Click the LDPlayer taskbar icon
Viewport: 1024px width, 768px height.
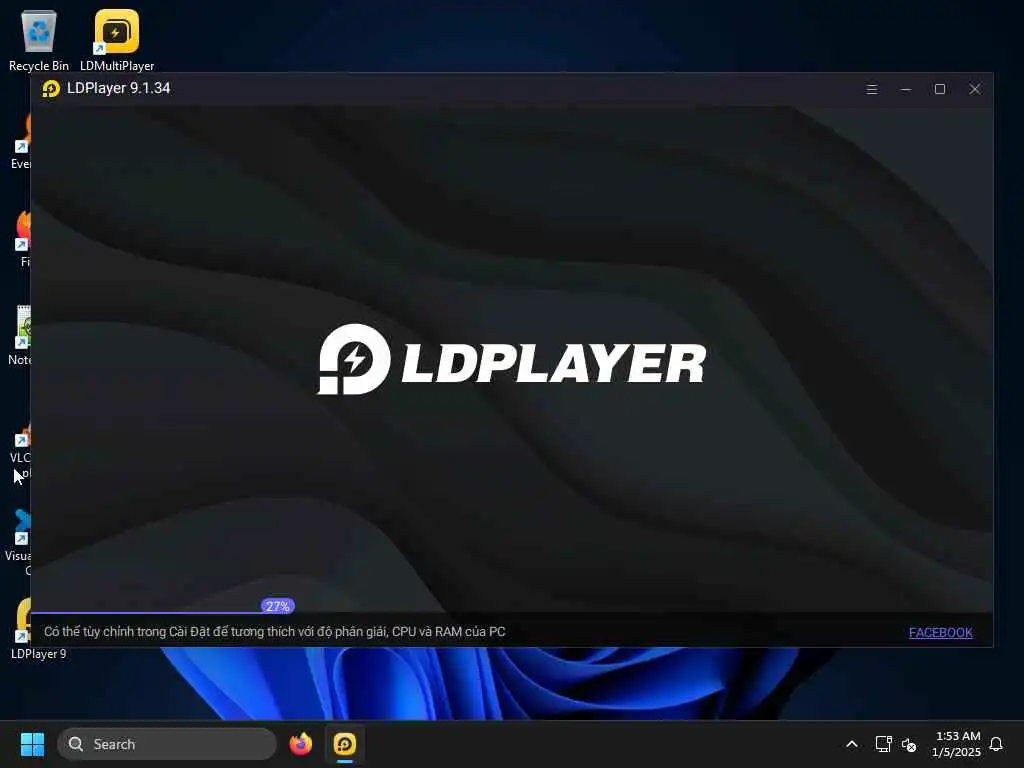(345, 744)
